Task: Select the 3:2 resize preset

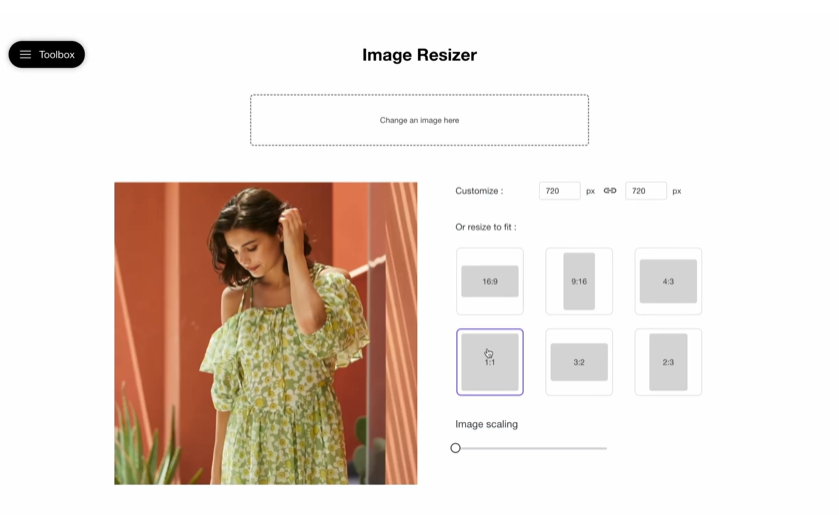Action: tap(579, 362)
